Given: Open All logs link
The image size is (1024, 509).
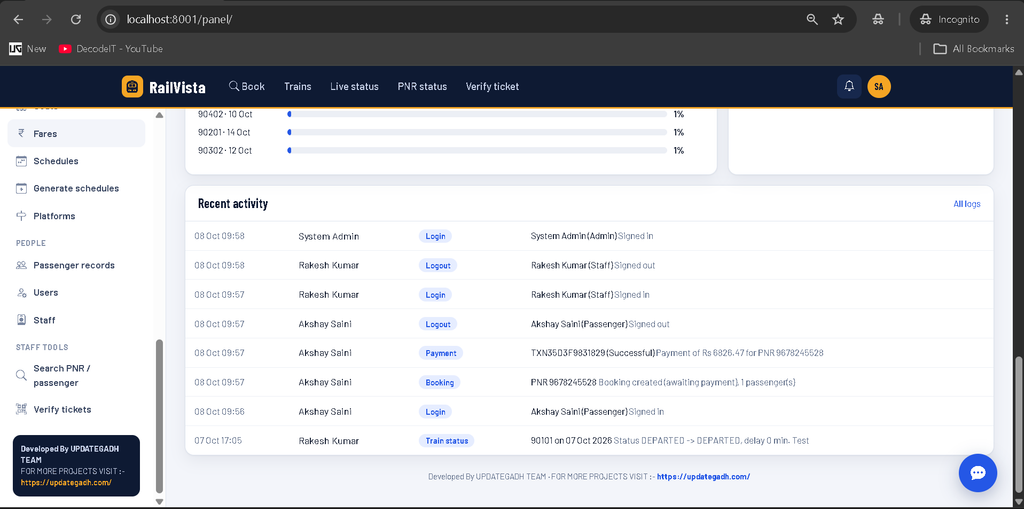Looking at the screenshot, I should [x=967, y=204].
